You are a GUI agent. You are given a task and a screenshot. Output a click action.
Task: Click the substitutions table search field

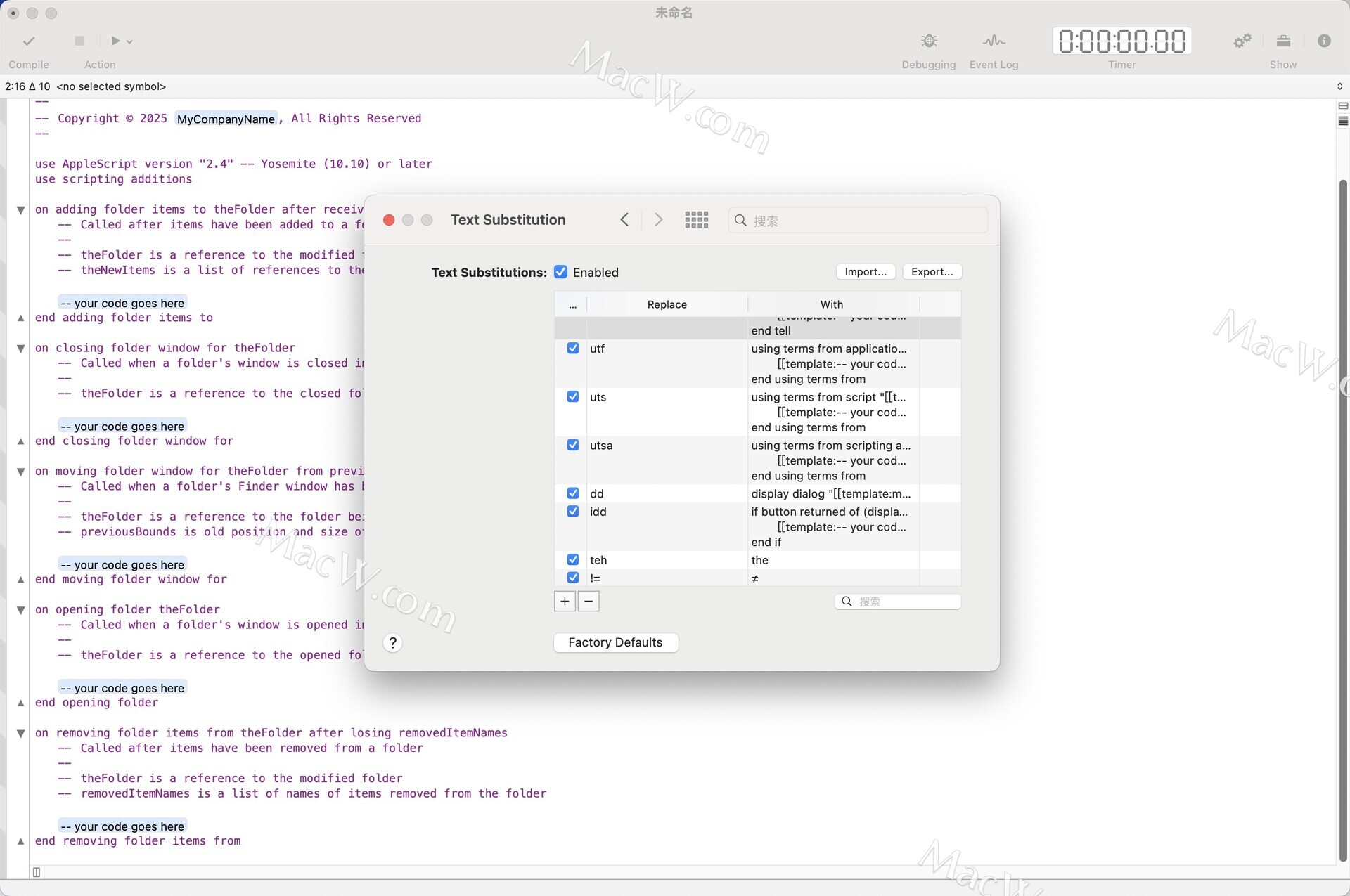tap(897, 602)
